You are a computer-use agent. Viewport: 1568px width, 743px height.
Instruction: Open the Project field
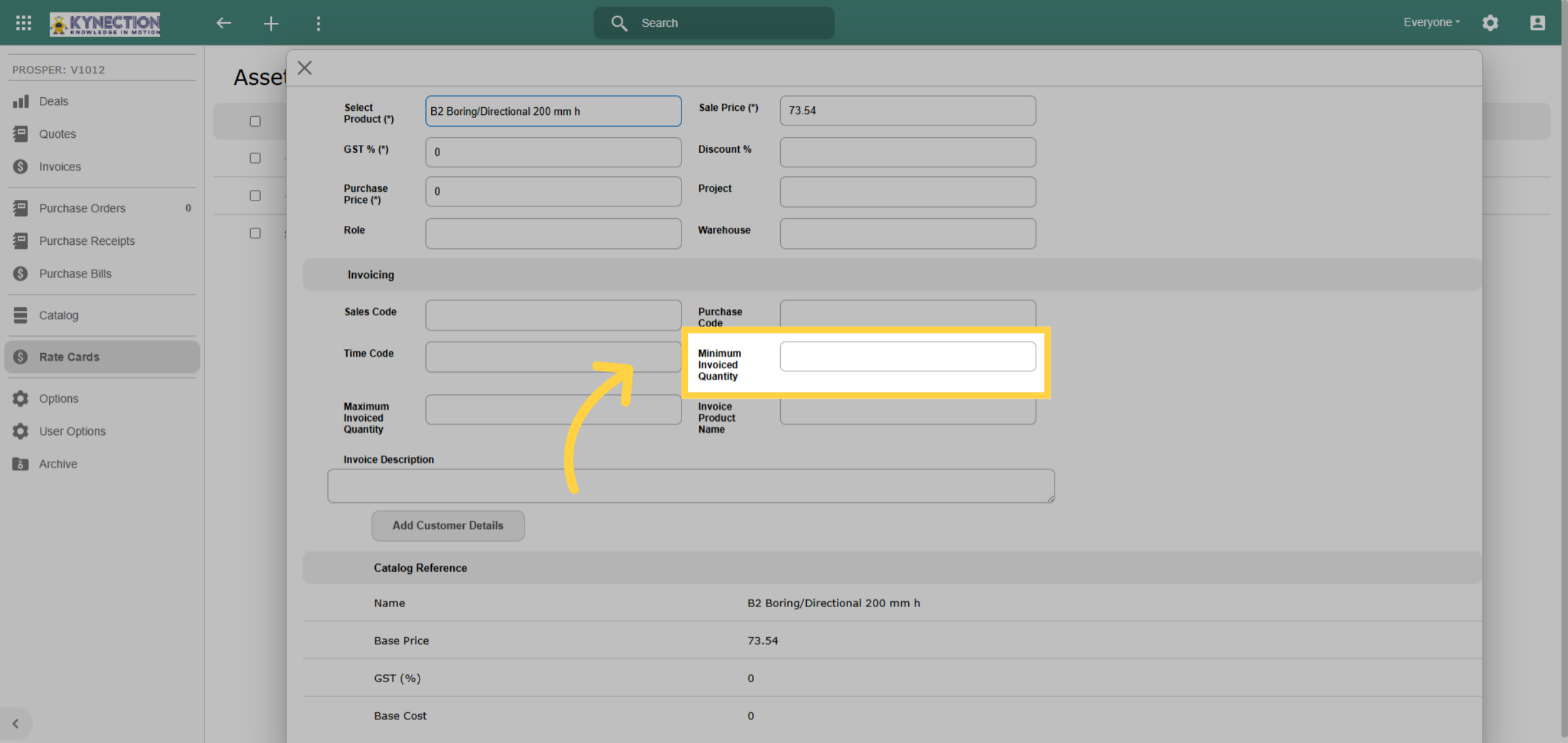click(x=907, y=192)
